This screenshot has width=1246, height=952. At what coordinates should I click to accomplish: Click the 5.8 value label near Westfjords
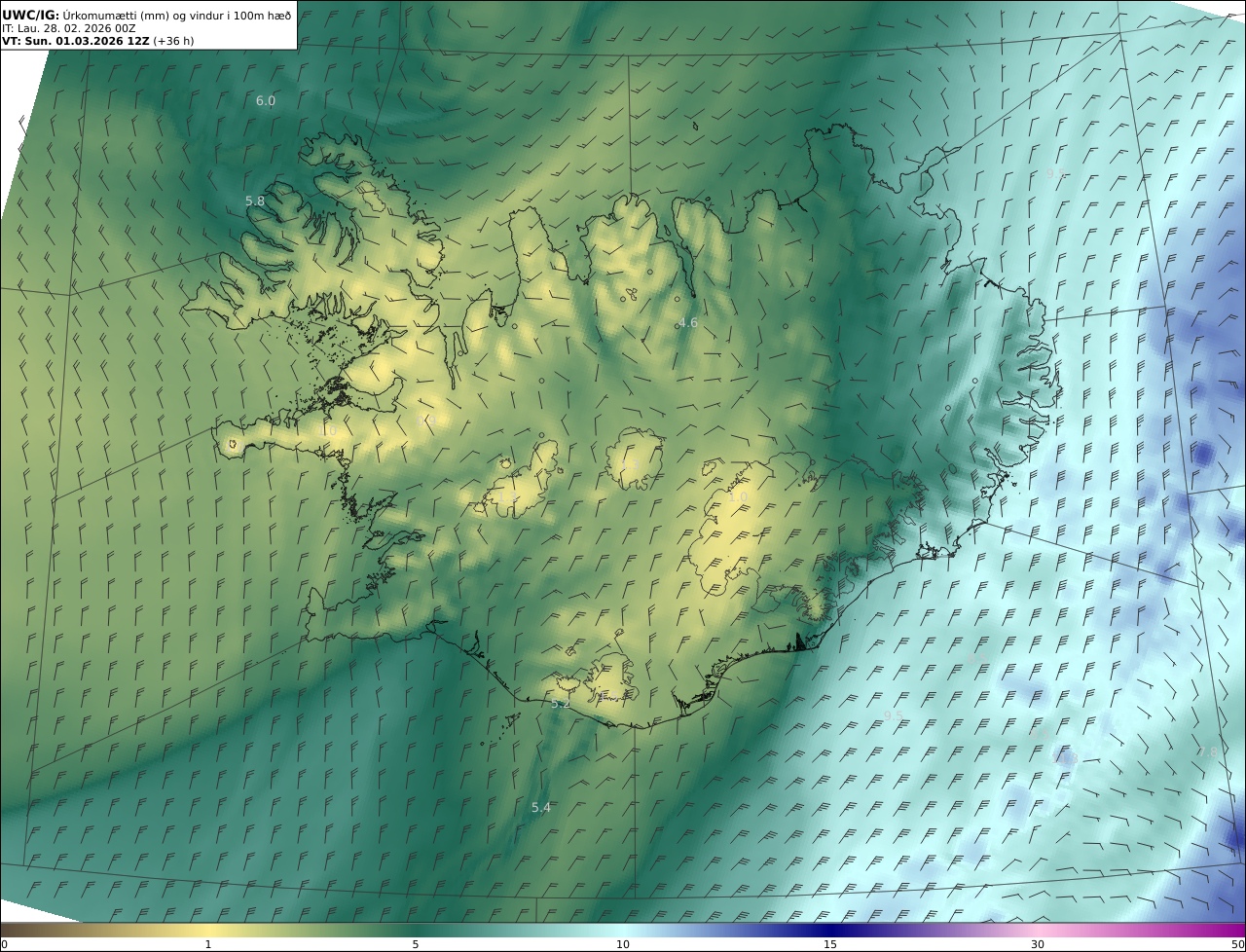click(x=255, y=201)
